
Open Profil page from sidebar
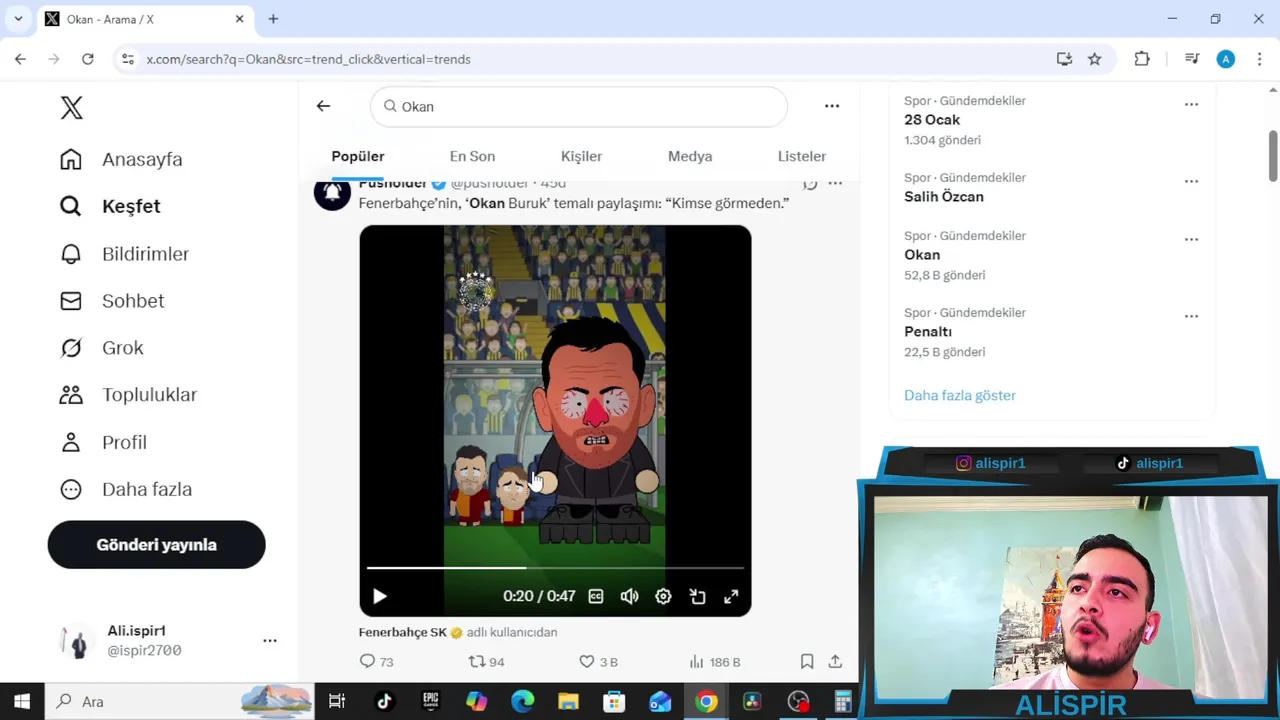pyautogui.click(x=103, y=442)
